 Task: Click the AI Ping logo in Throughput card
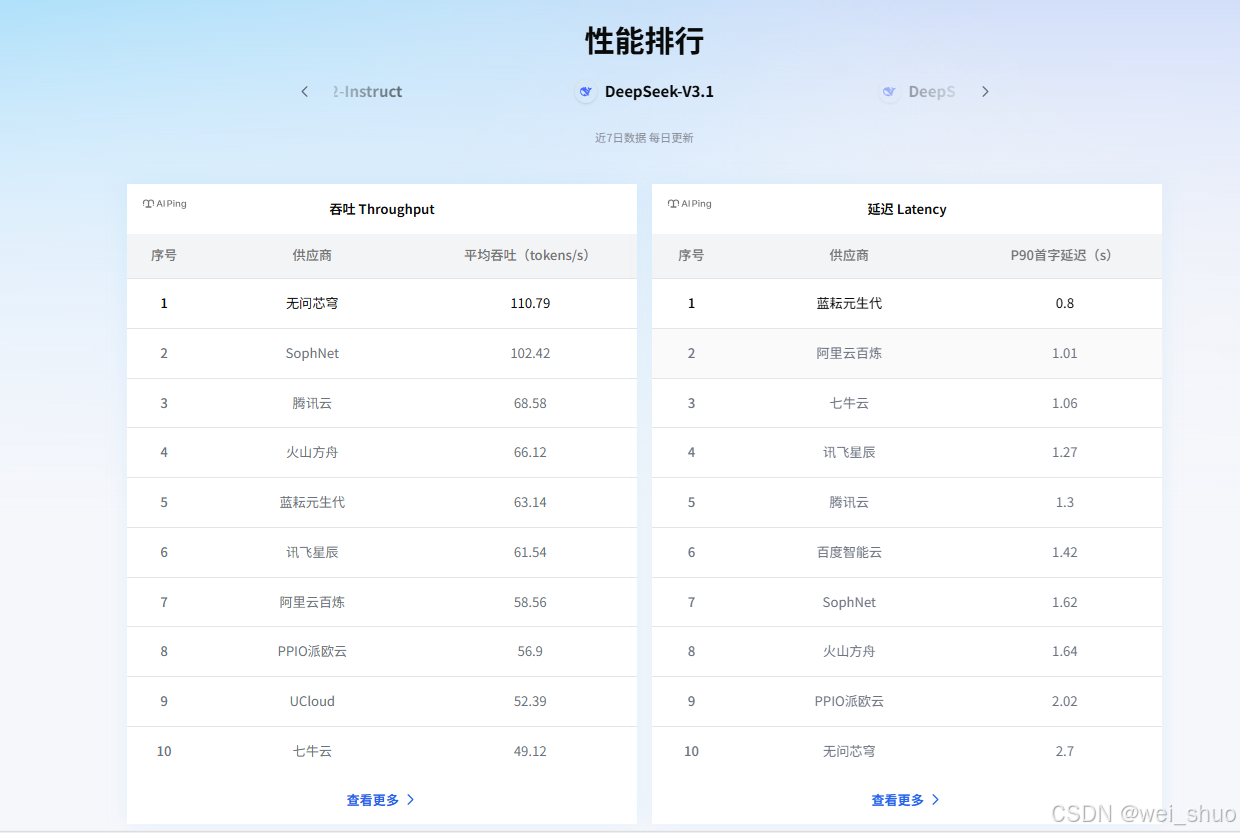pos(165,204)
